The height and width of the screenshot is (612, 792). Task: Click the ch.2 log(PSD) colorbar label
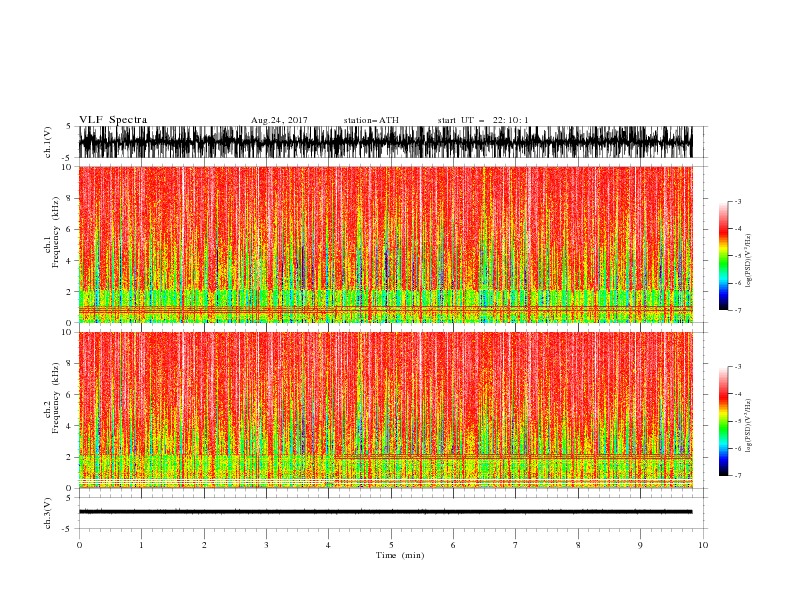pyautogui.click(x=748, y=426)
